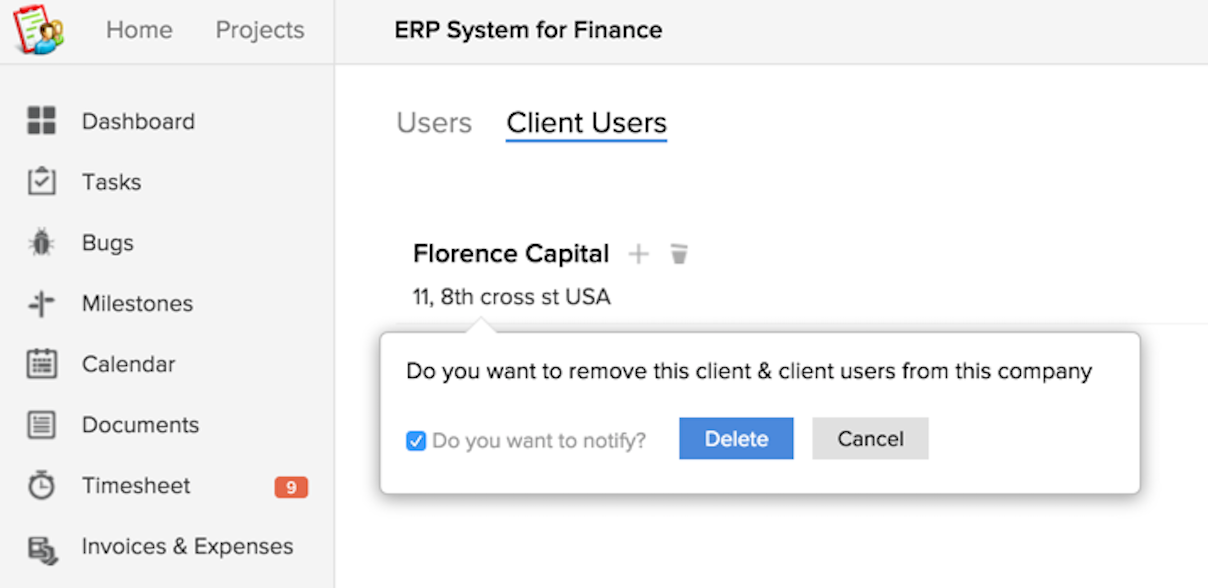Screen dimensions: 1208x588
Task: Open the Florence Capital client name
Action: point(511,254)
